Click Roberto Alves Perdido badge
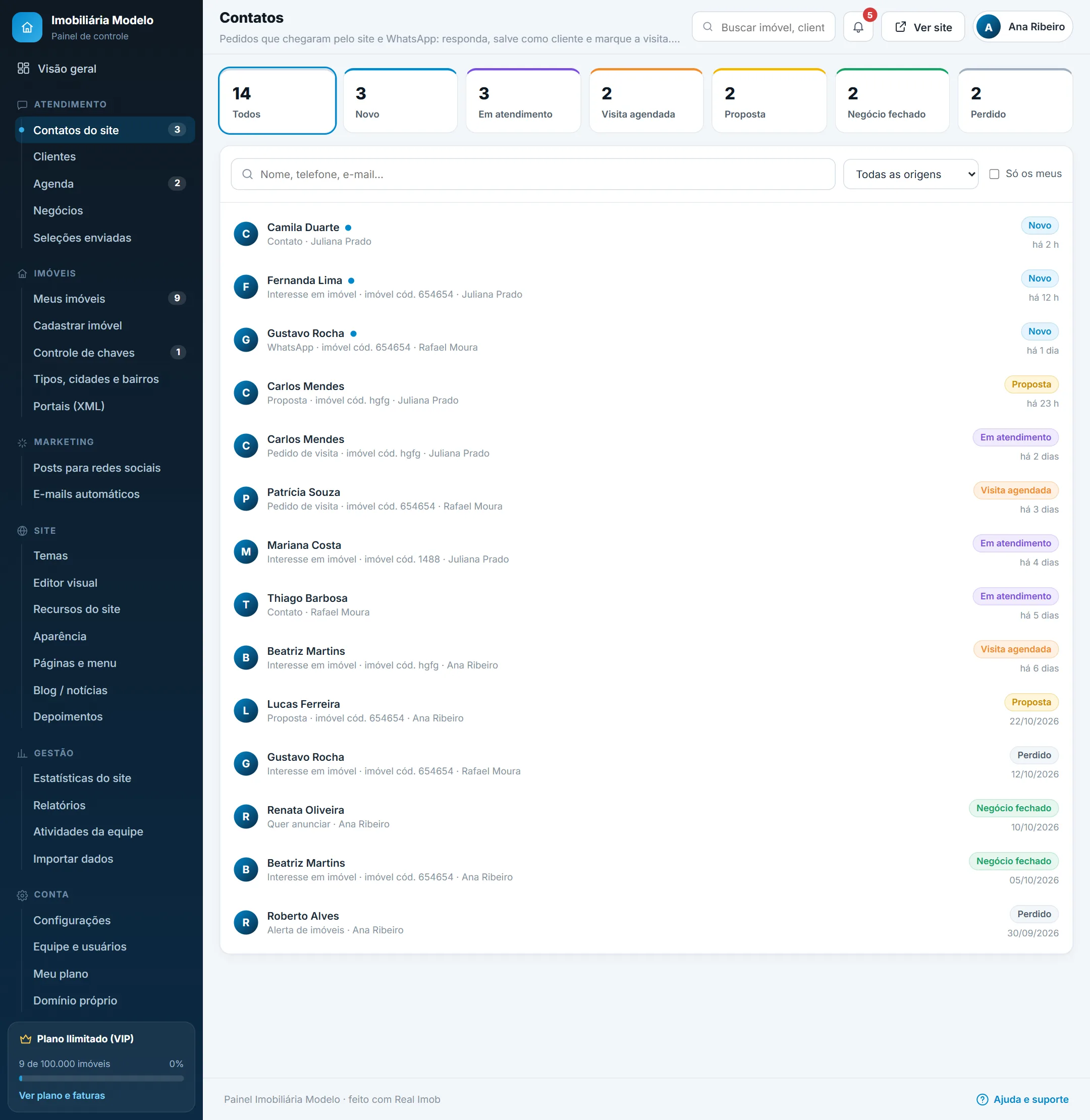 (x=1034, y=914)
